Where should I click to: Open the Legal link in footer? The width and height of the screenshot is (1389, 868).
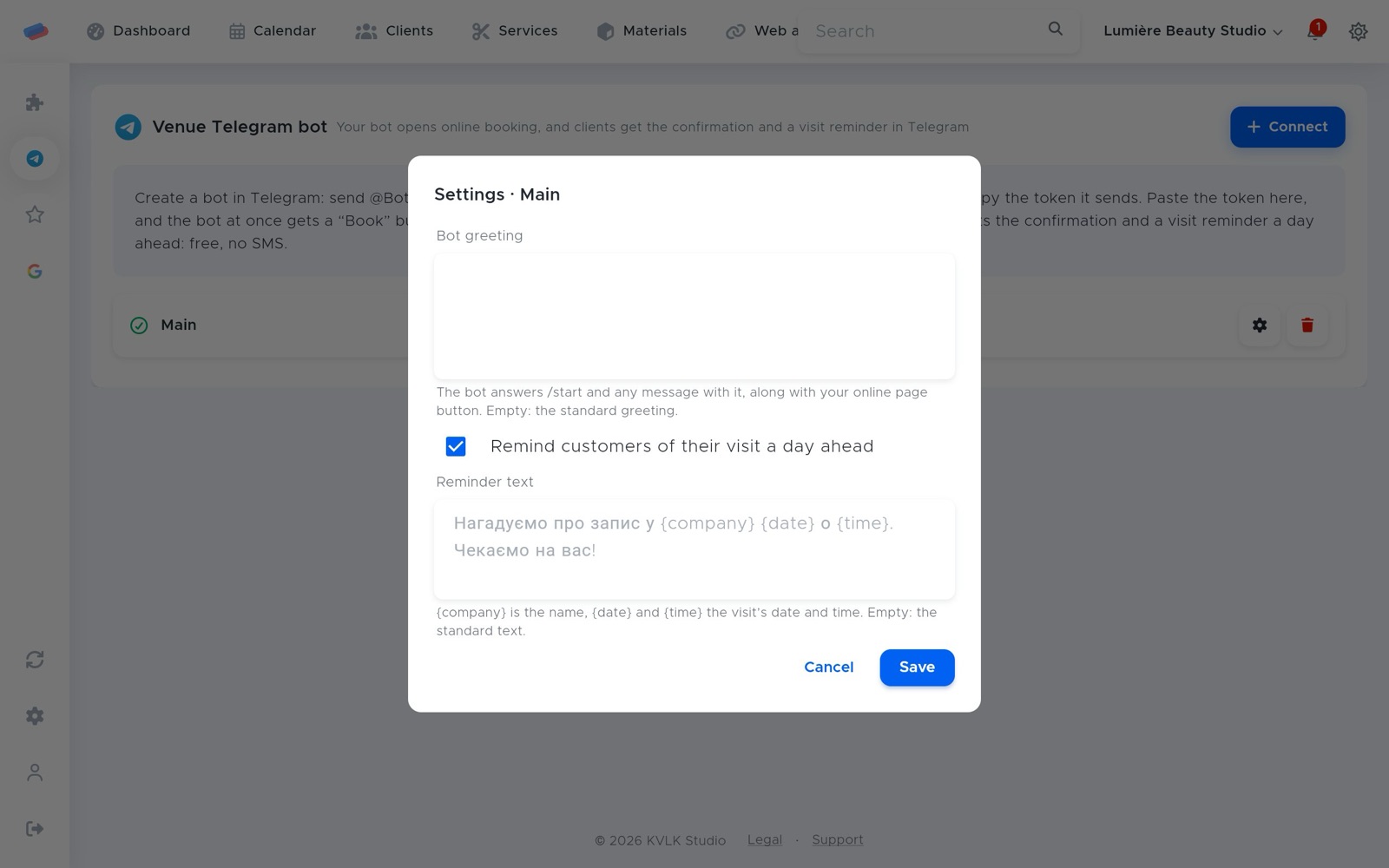(x=765, y=840)
